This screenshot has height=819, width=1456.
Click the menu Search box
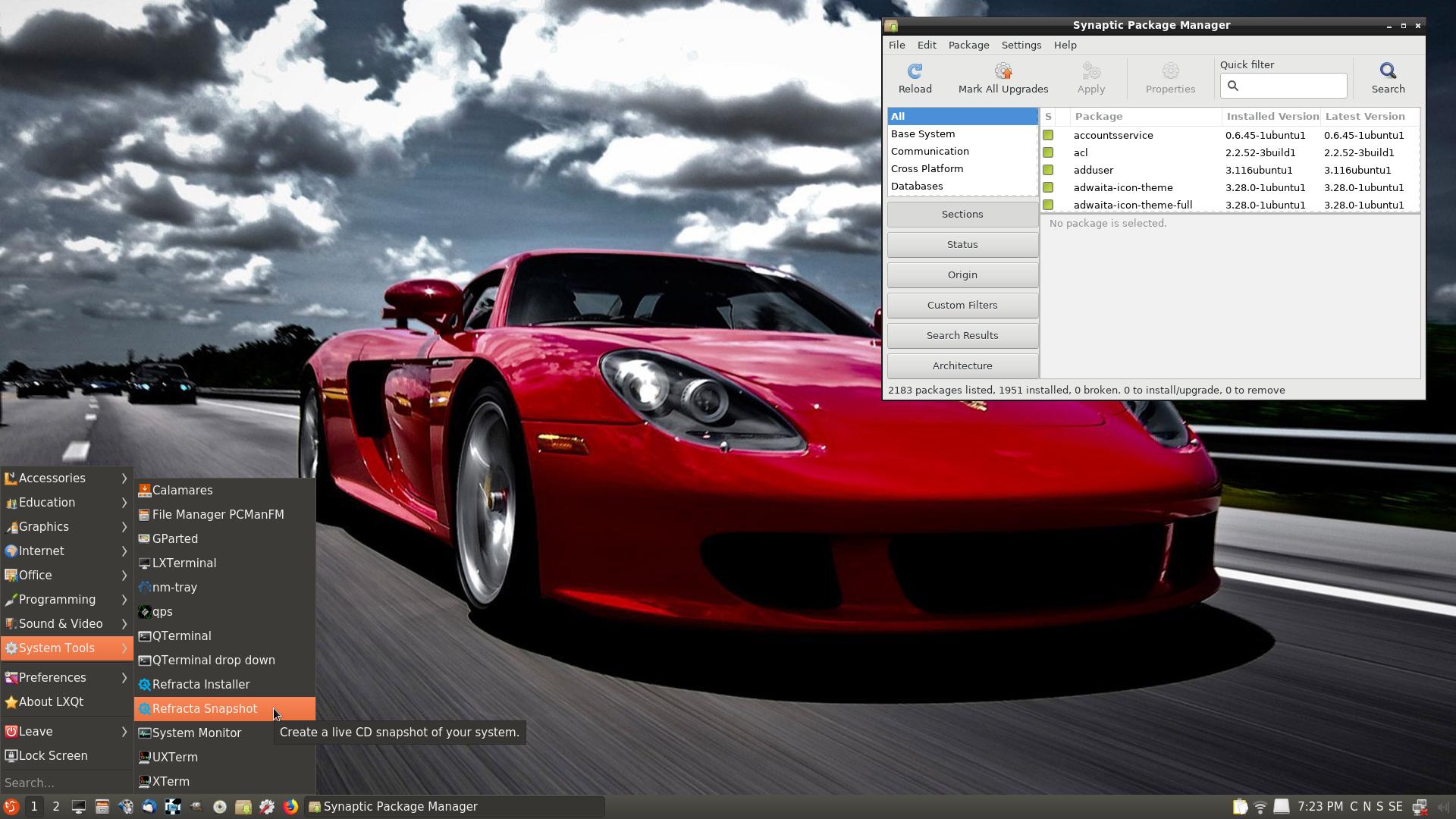67,783
